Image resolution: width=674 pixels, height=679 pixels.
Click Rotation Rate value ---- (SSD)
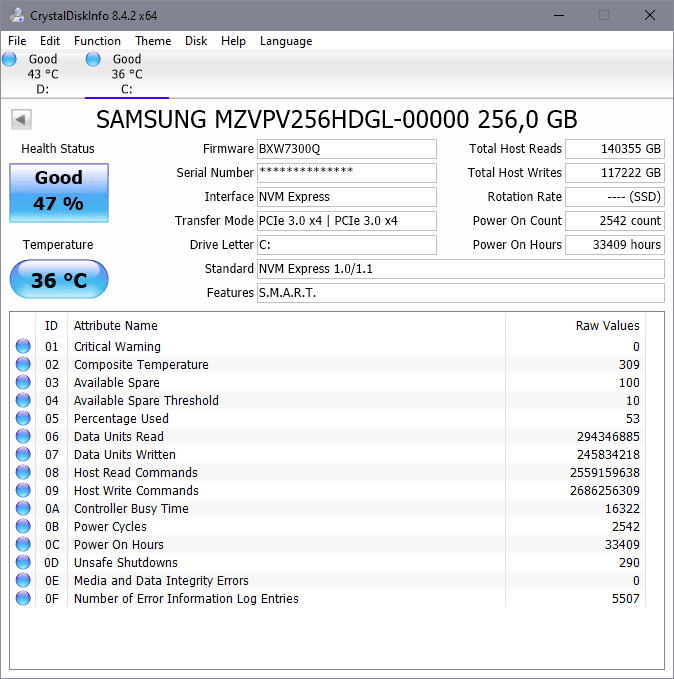tap(615, 197)
